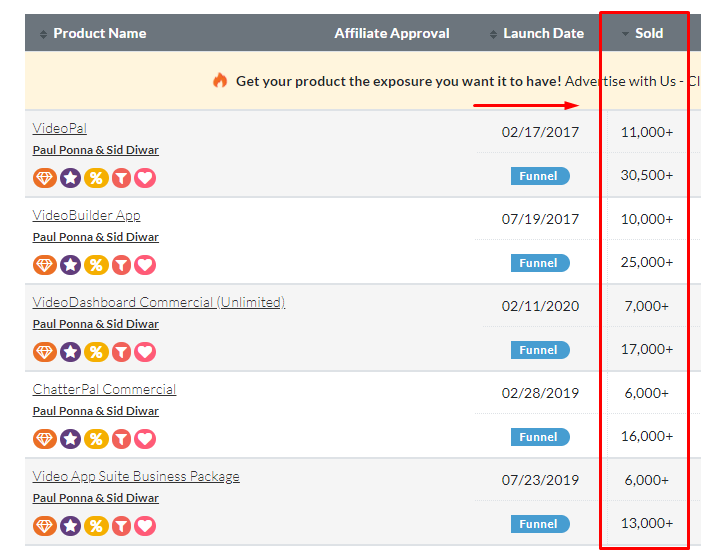Open the vendor link under ChatterPal Commercial
Screen dimensions: 701x558
coord(96,411)
